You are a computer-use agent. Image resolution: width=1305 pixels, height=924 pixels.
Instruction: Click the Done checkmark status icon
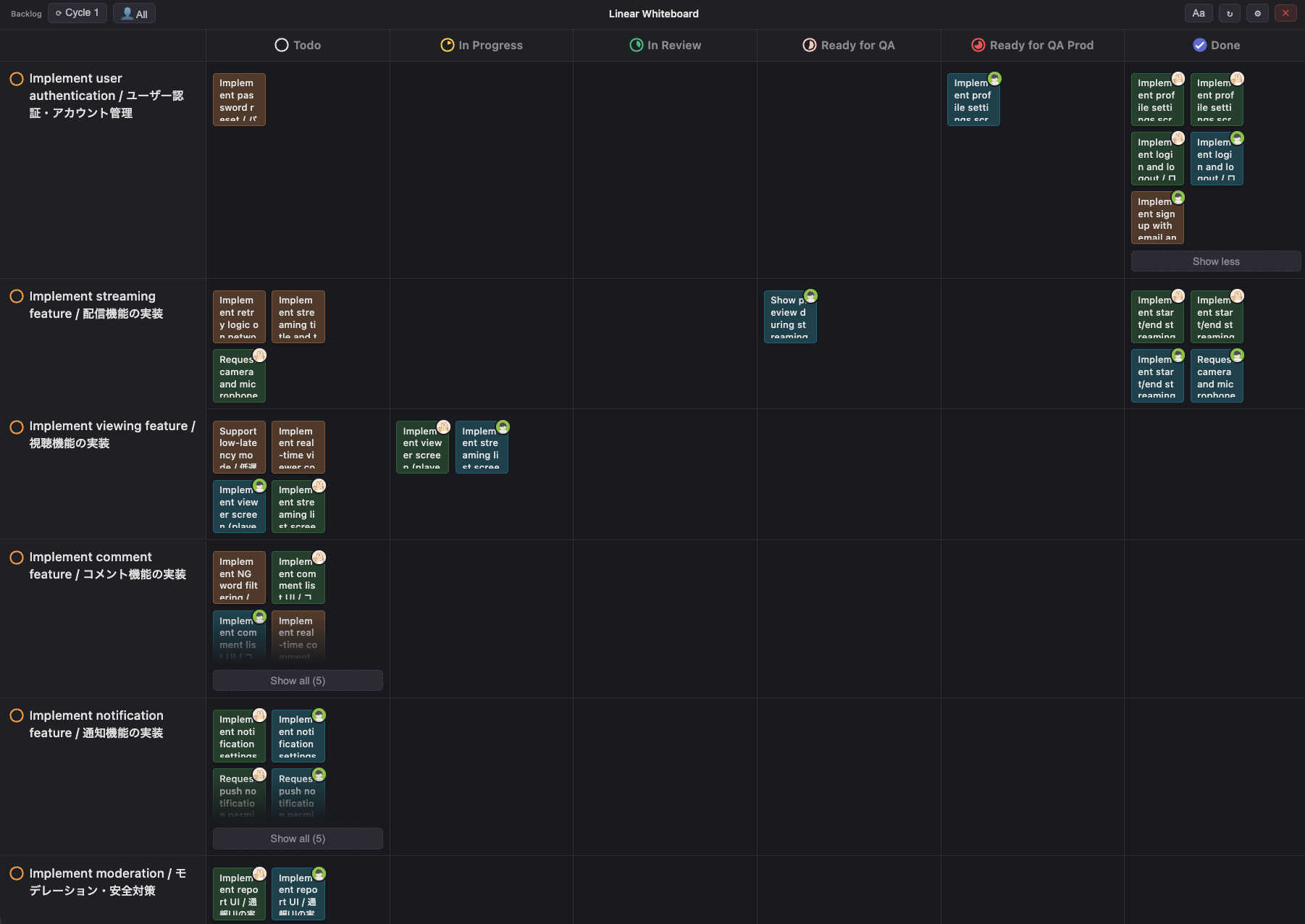click(1199, 46)
